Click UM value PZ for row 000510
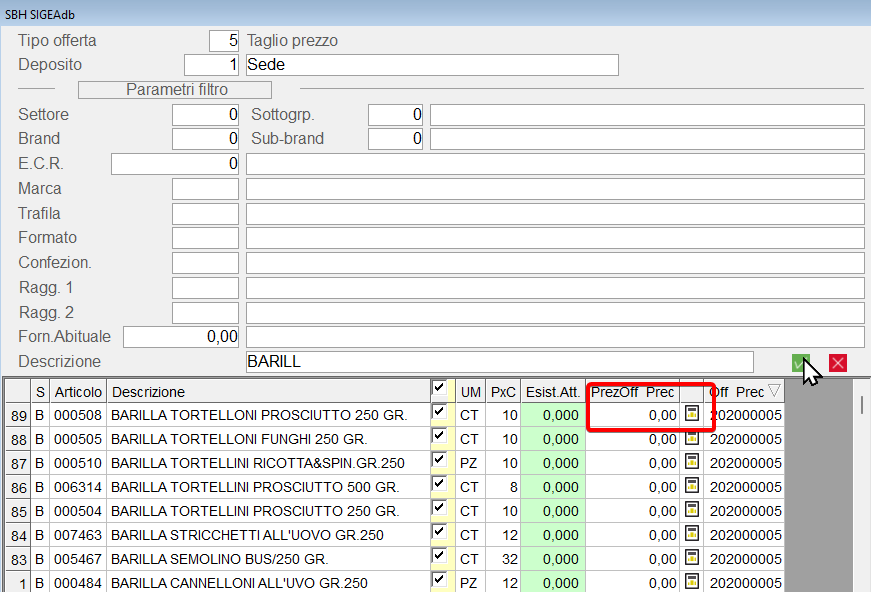 [468, 463]
